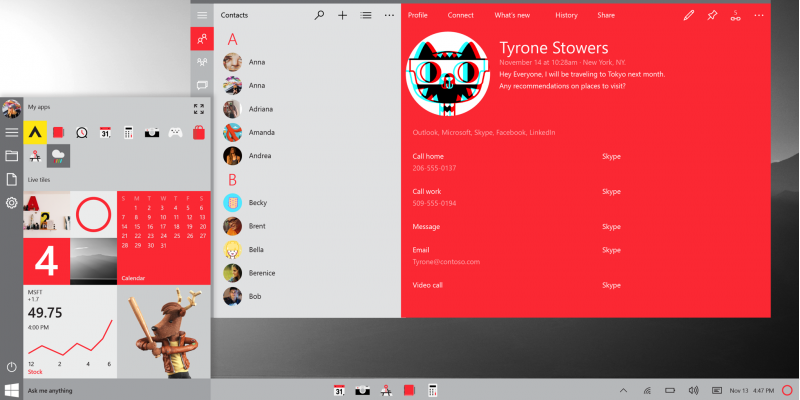The width and height of the screenshot is (800, 400).
Task: Open Documents icon in Start sidebar
Action: (11, 179)
